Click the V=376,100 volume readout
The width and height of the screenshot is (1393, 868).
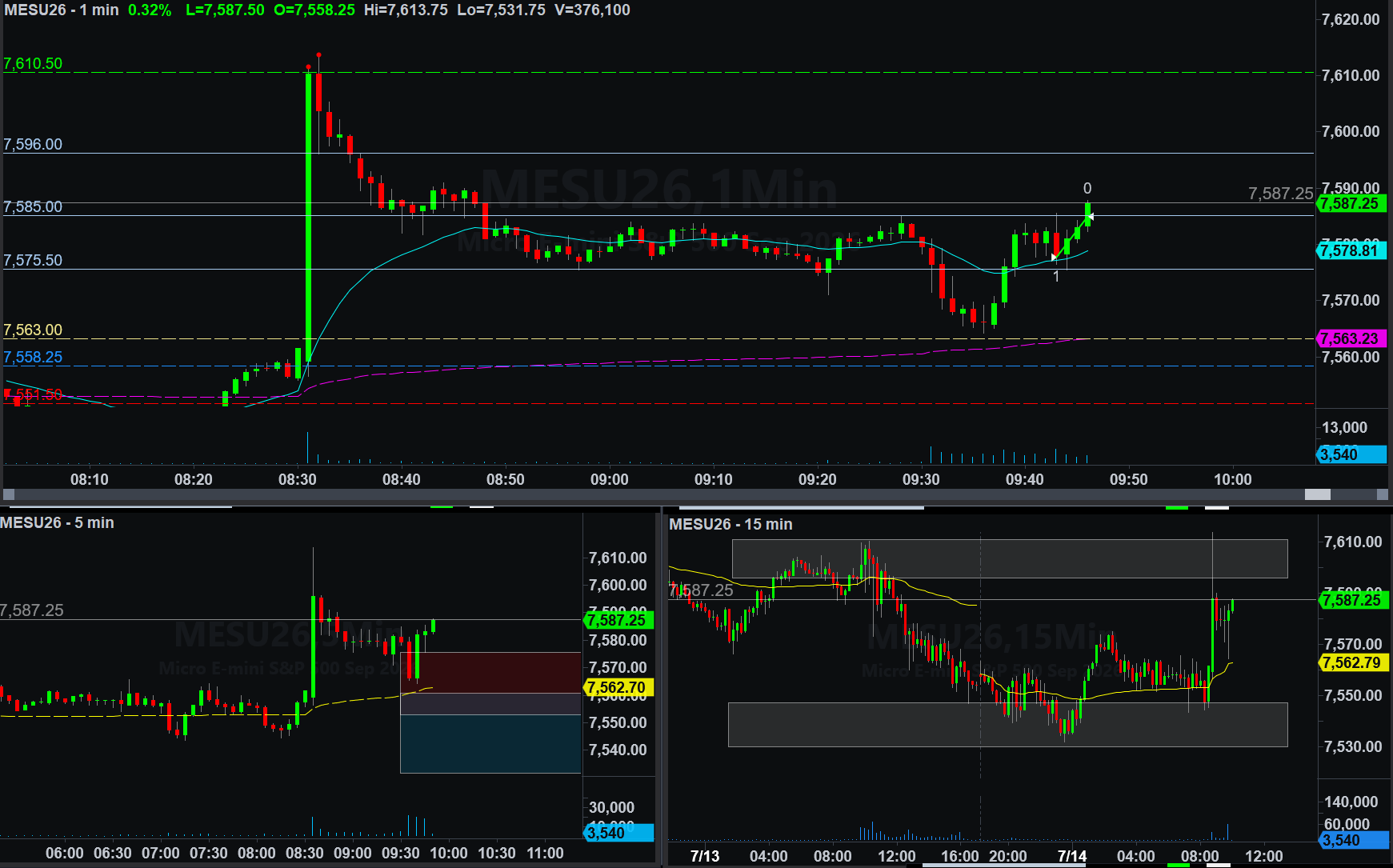592,10
